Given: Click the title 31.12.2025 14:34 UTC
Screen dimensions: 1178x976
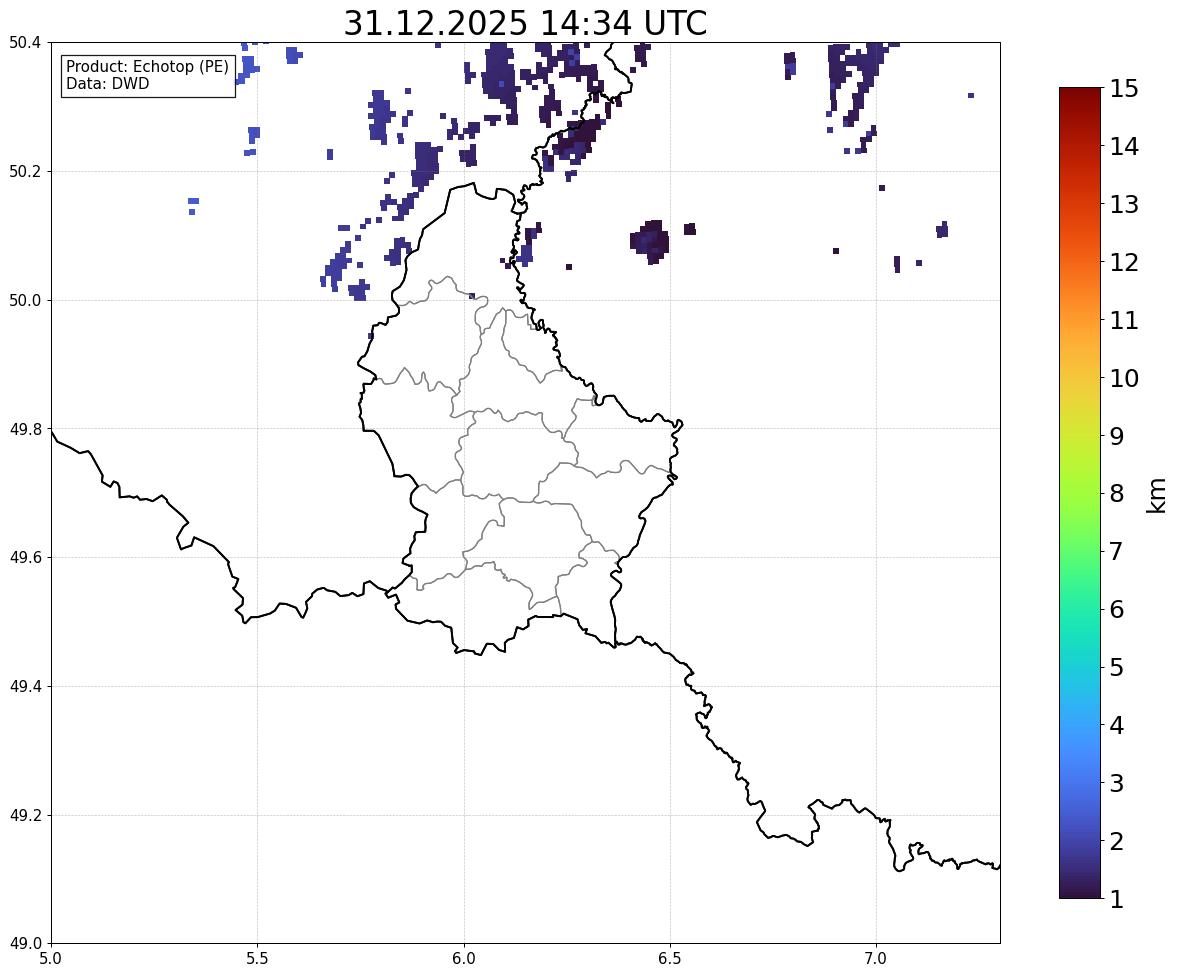Looking at the screenshot, I should point(525,23).
